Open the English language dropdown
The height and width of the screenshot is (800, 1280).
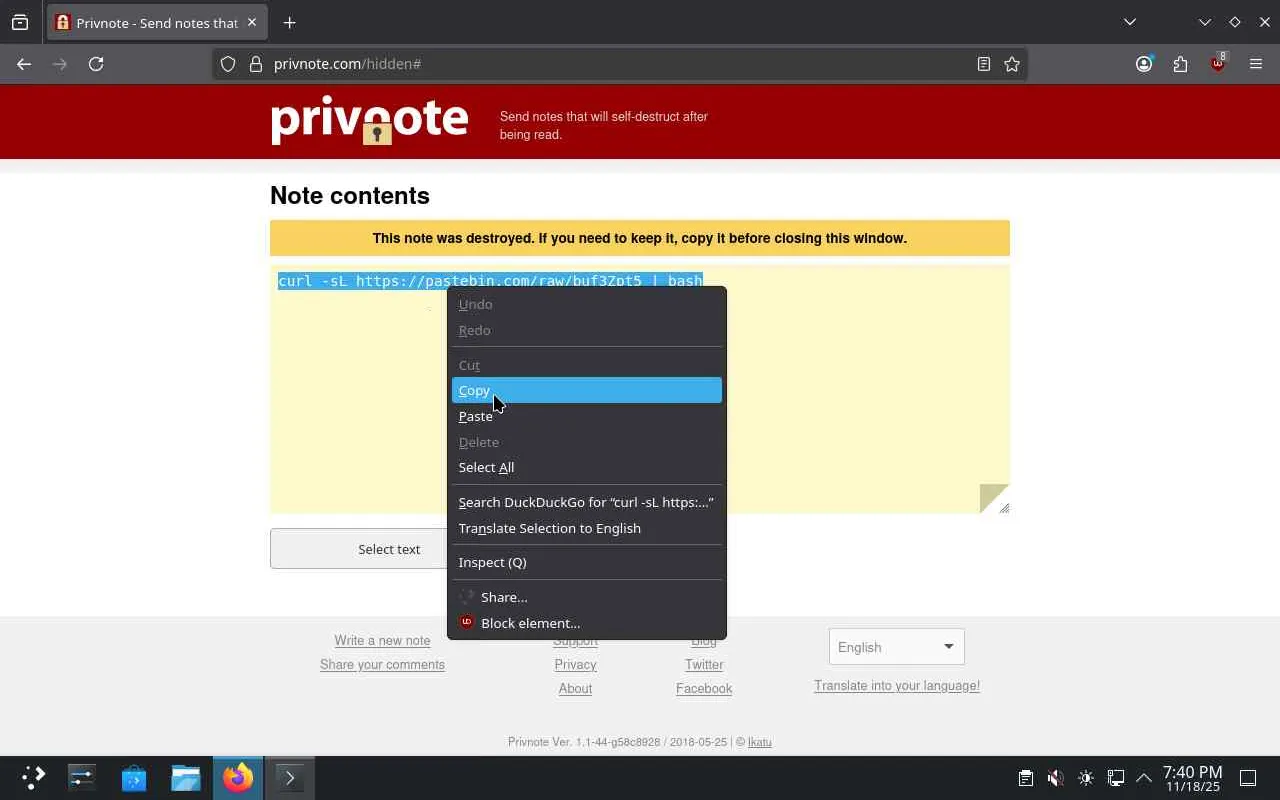tap(896, 647)
